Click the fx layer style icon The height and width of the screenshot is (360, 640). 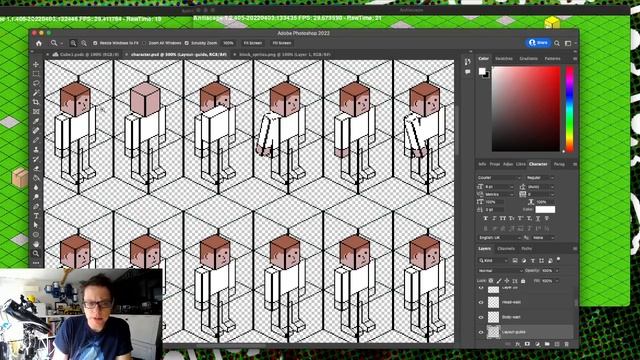pos(518,344)
